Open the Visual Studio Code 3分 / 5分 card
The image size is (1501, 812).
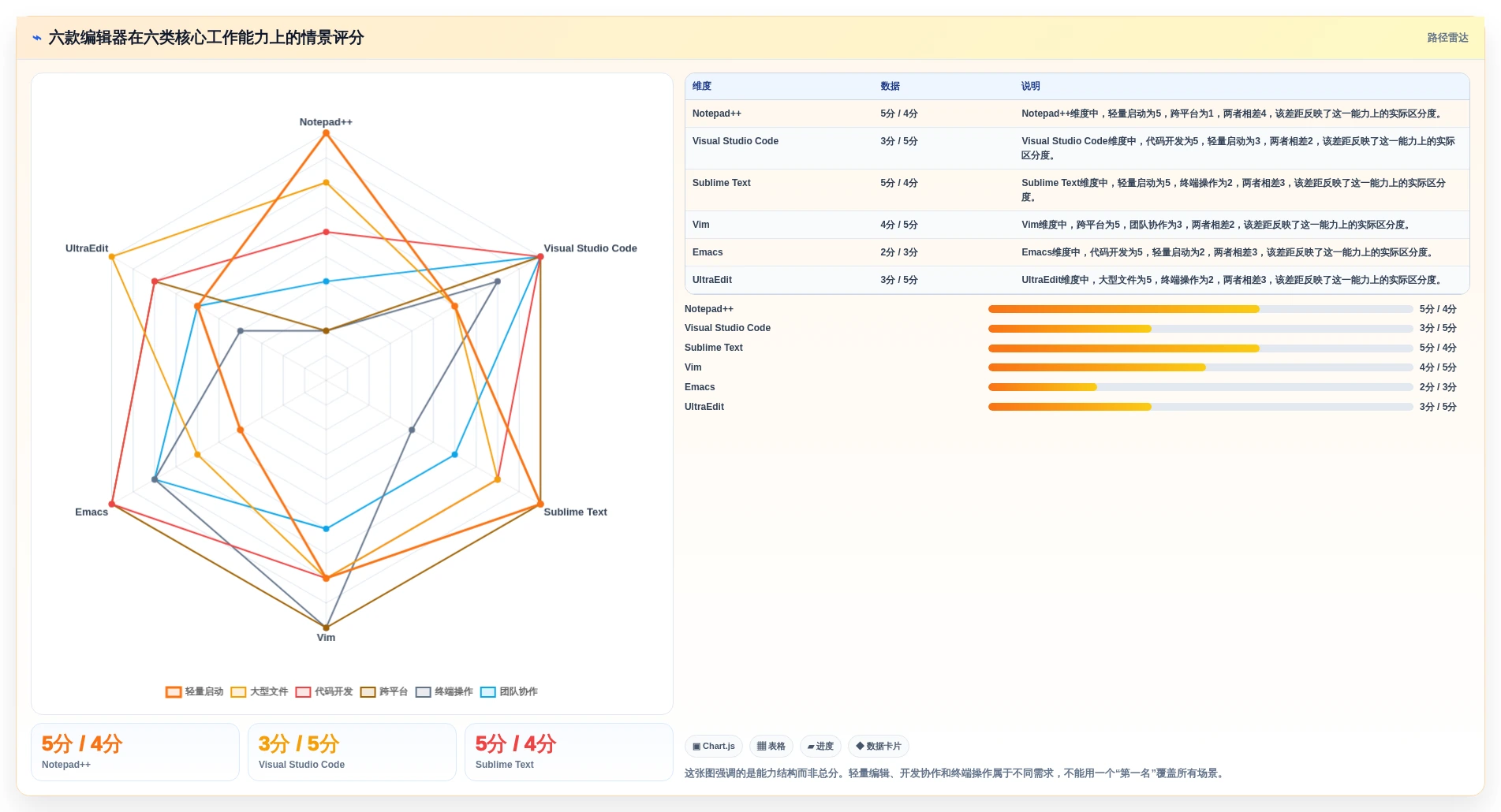[x=352, y=752]
